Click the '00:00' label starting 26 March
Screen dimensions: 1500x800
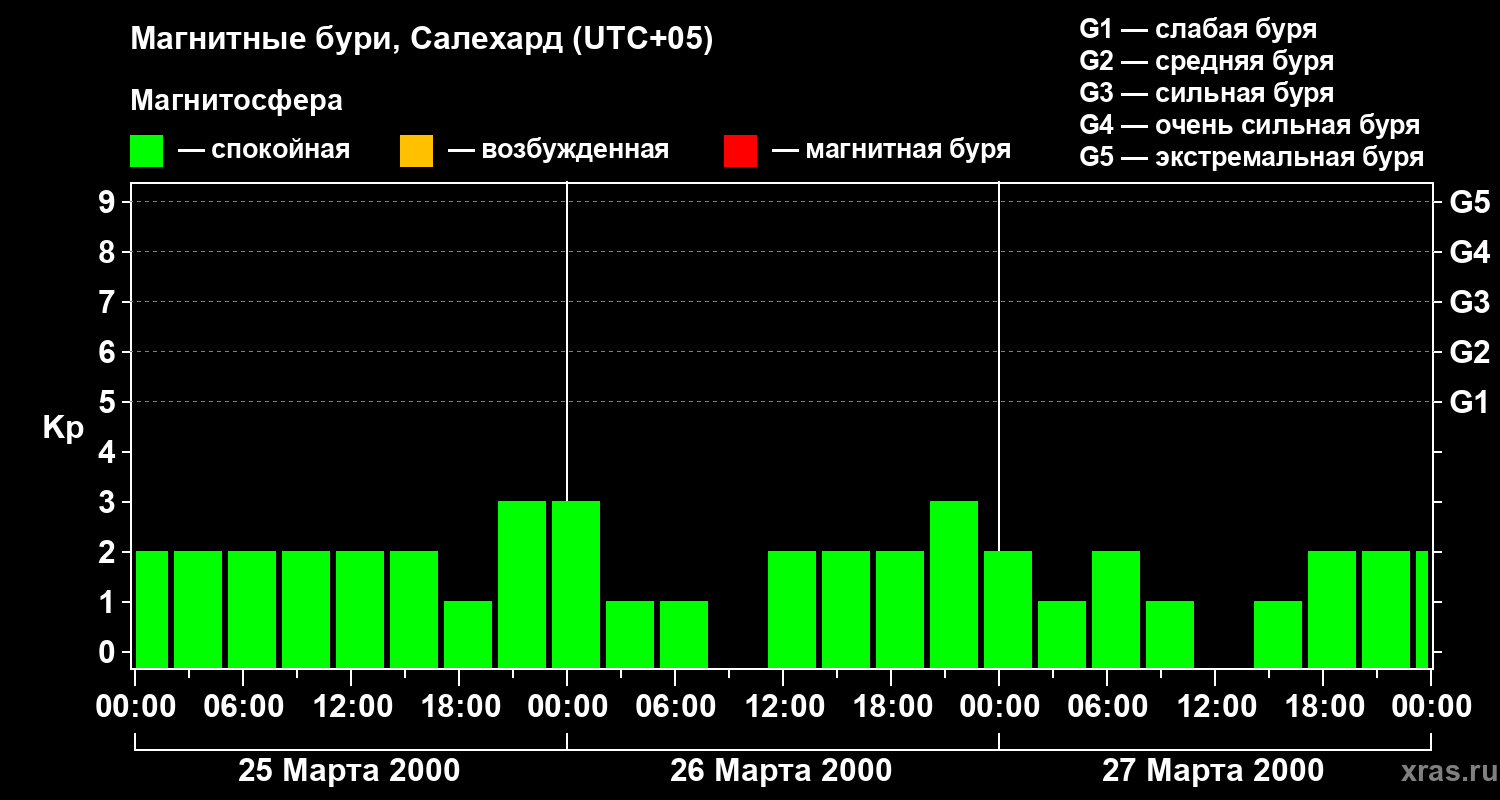tap(567, 707)
